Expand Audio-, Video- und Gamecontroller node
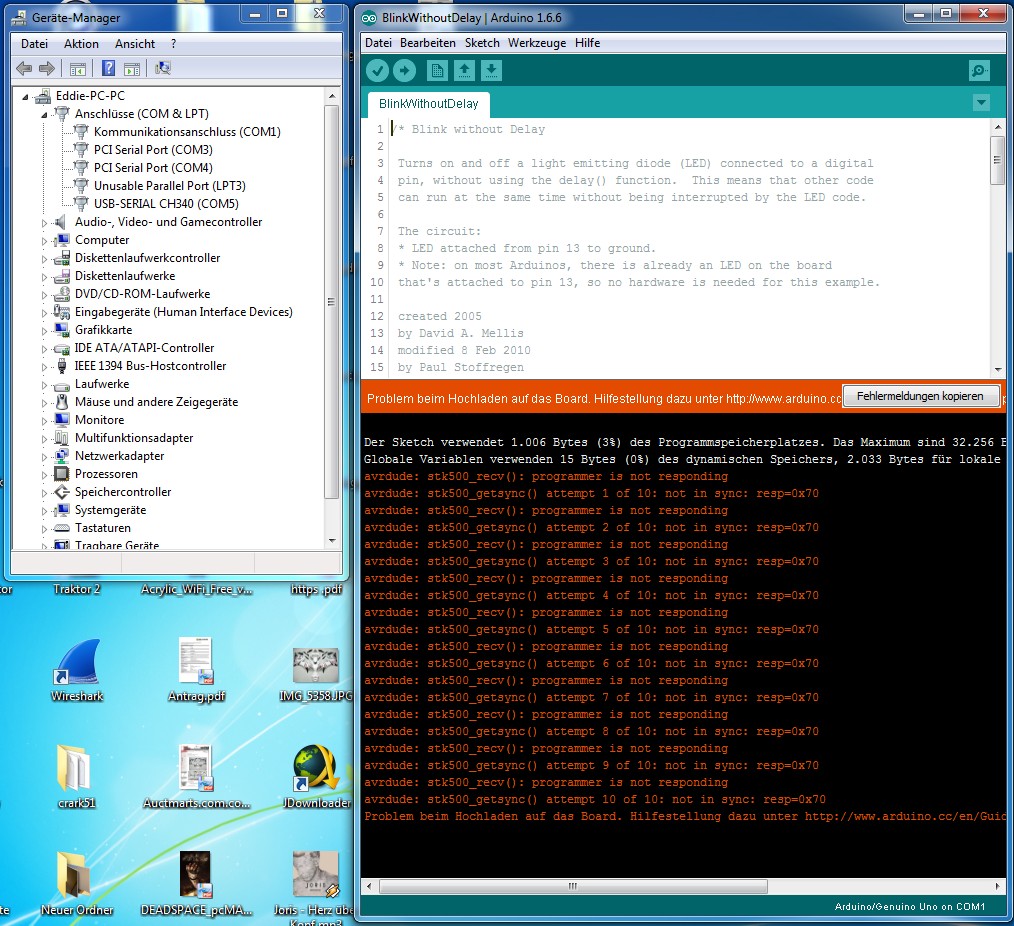This screenshot has width=1014, height=926. [45, 223]
